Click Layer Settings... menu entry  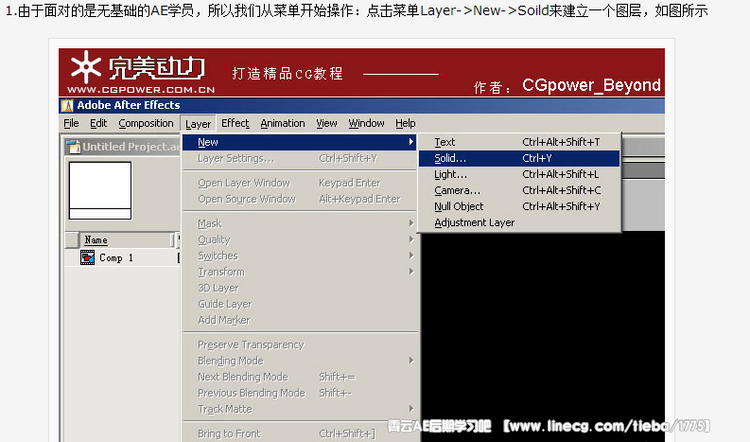click(x=299, y=158)
